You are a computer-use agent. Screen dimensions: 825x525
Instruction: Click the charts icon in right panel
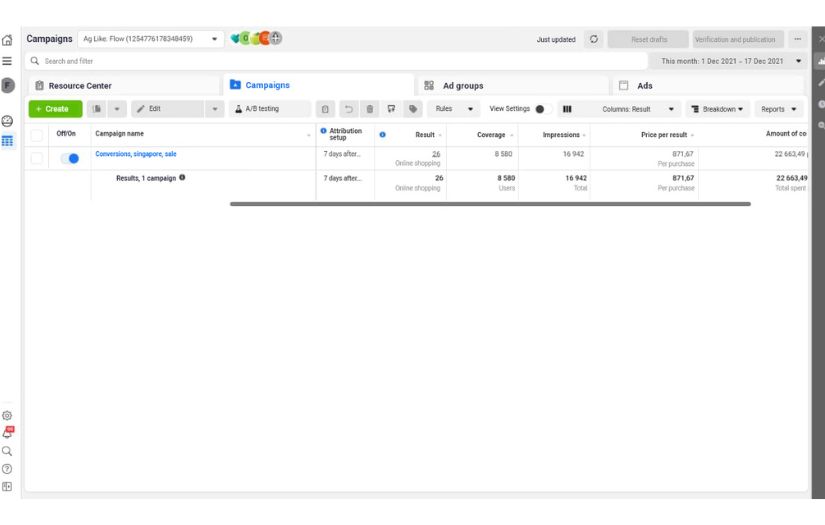(820, 61)
